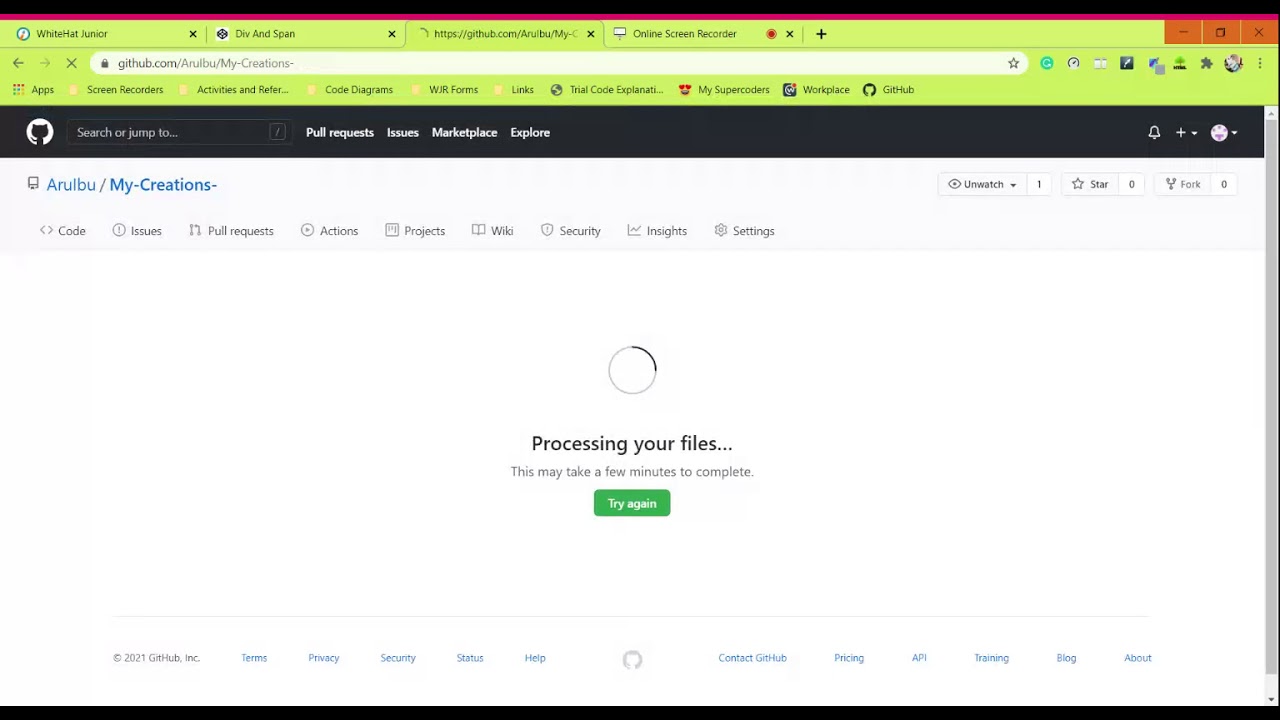Click the address bar URL
Screen dimensions: 1280x720
pyautogui.click(x=205, y=63)
